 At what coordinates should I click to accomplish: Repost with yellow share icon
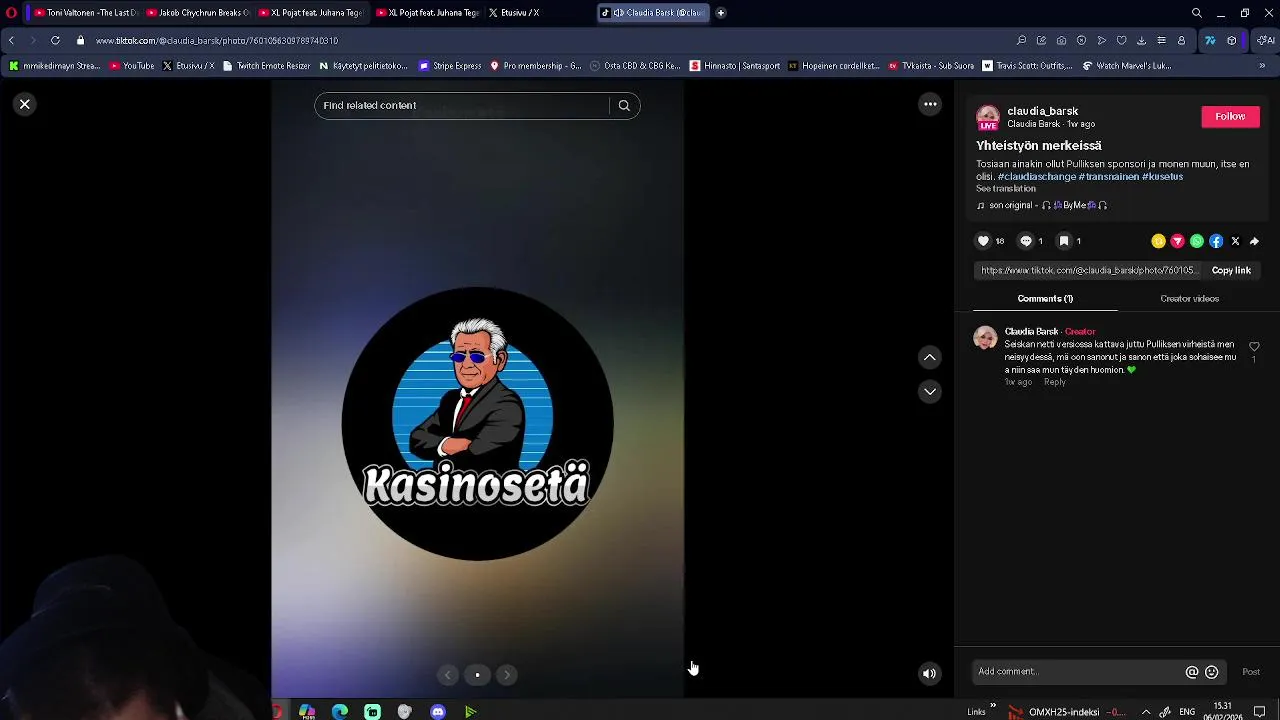pos(1158,241)
